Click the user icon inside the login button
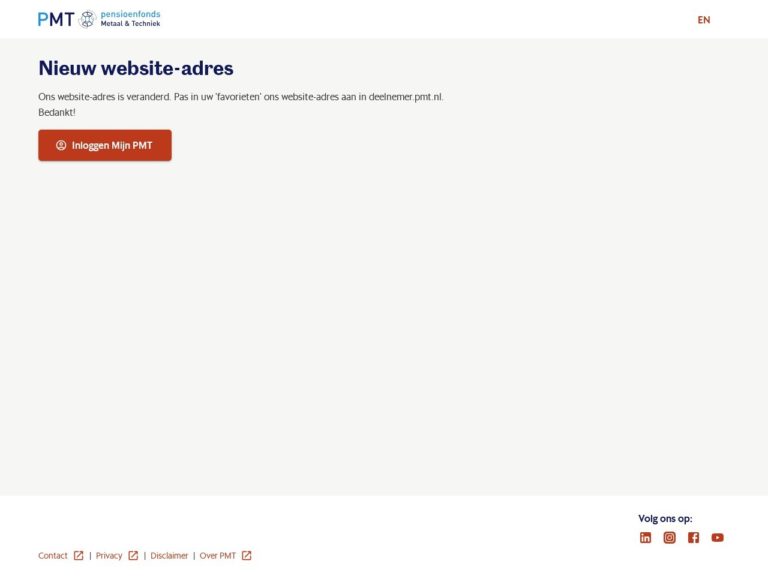Image resolution: width=768 pixels, height=576 pixels. point(61,145)
